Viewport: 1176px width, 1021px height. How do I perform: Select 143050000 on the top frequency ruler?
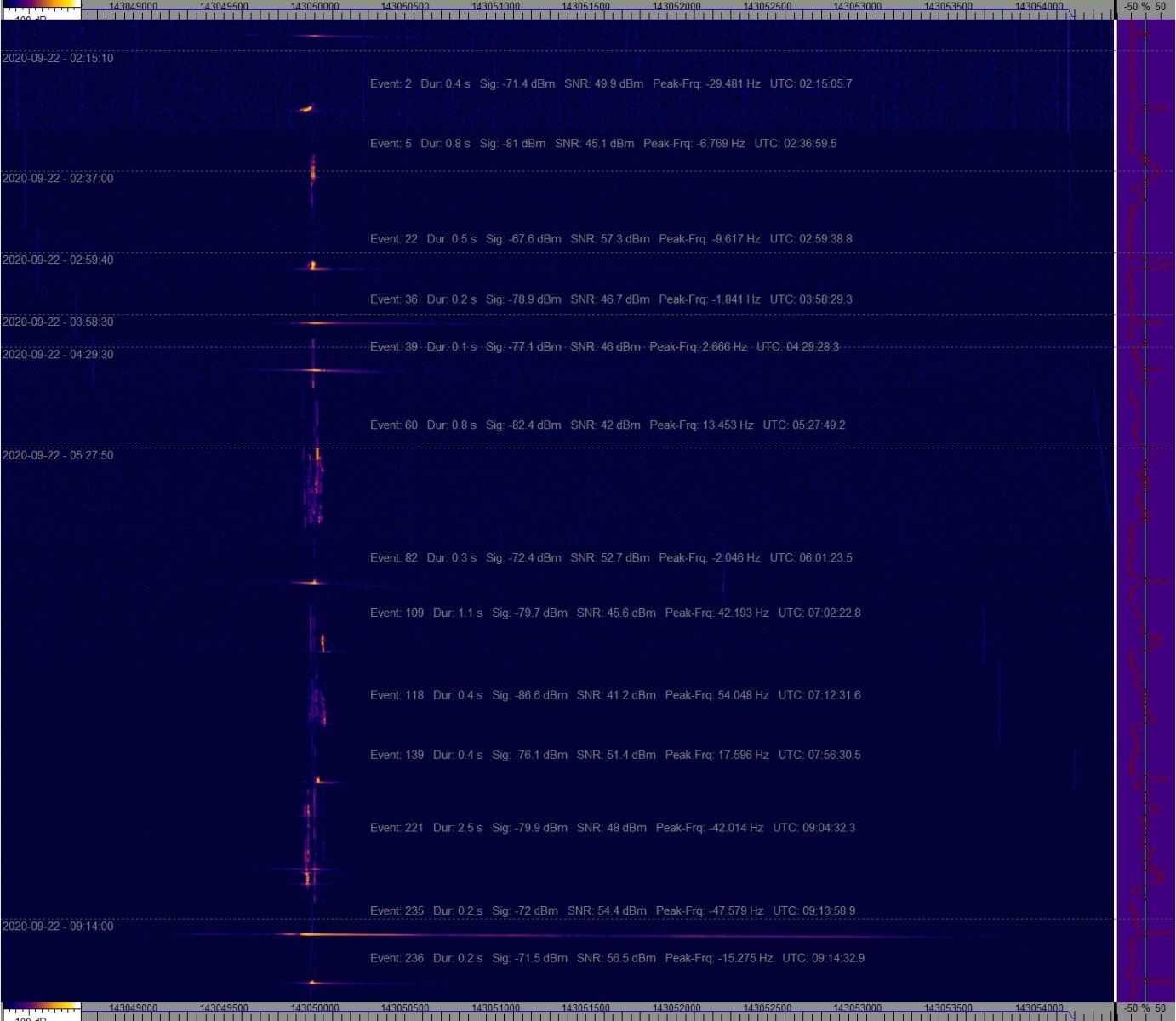pos(315,6)
